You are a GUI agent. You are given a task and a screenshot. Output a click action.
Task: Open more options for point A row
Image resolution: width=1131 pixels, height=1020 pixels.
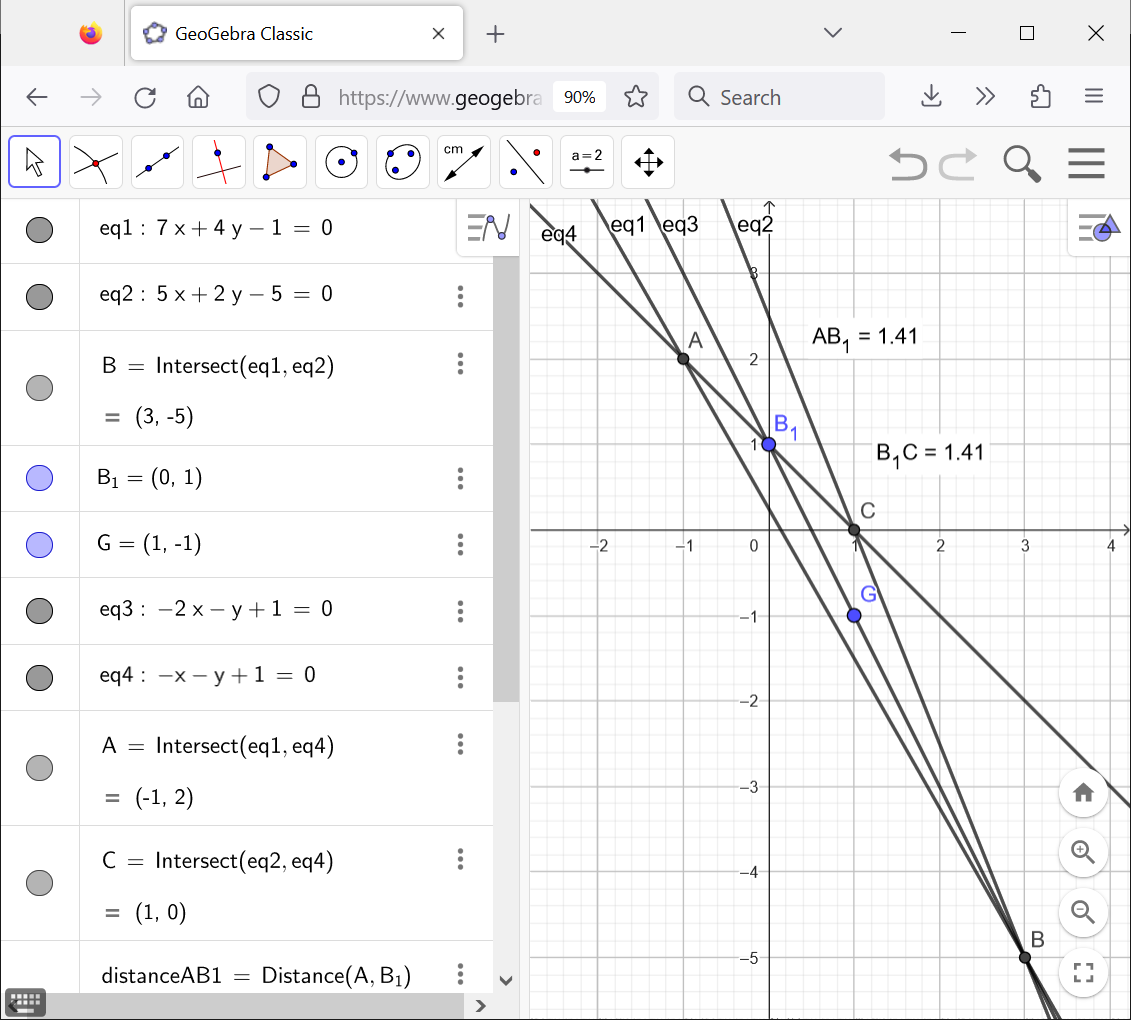pos(460,744)
